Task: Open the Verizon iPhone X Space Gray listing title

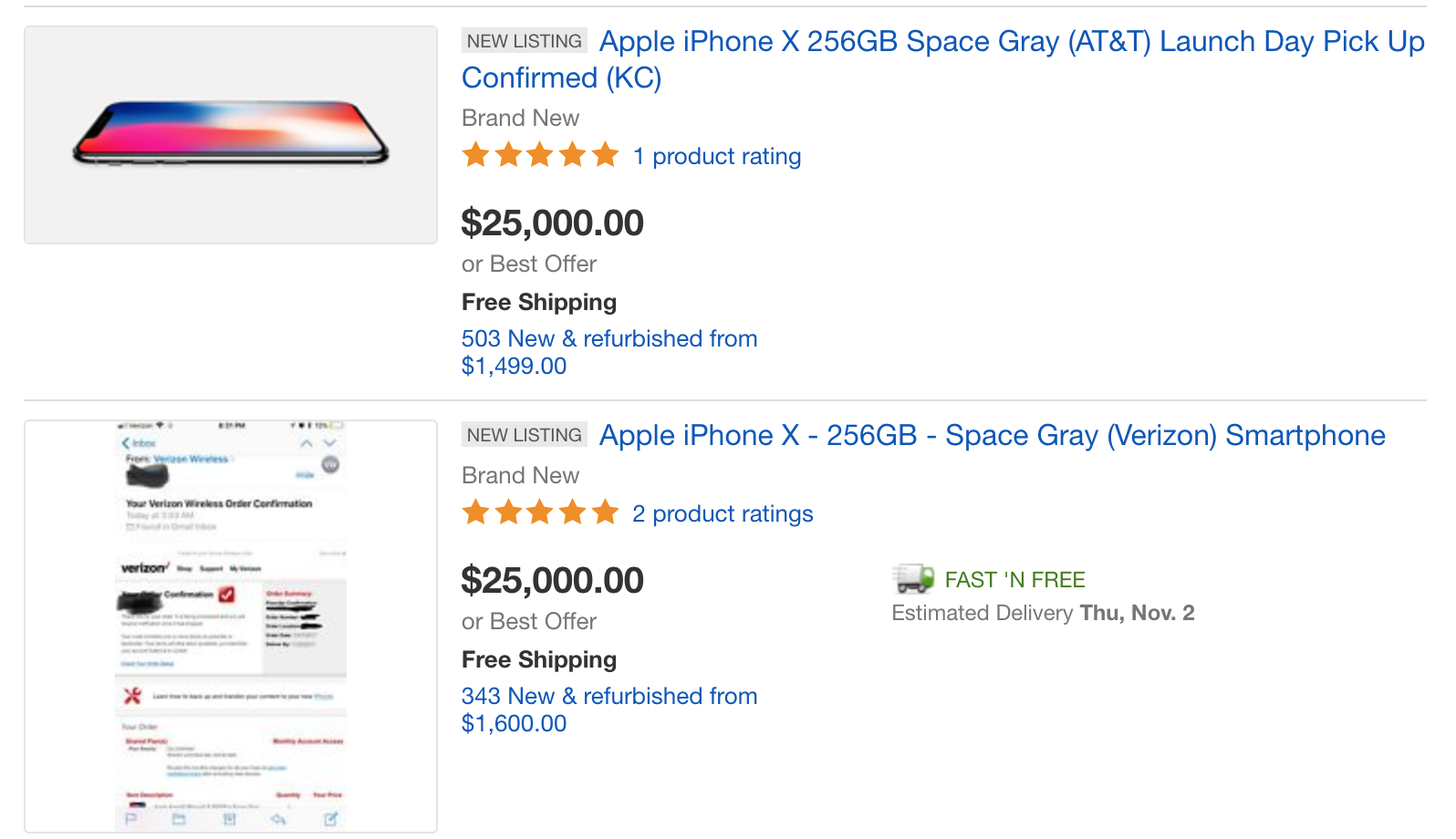Action: click(992, 436)
